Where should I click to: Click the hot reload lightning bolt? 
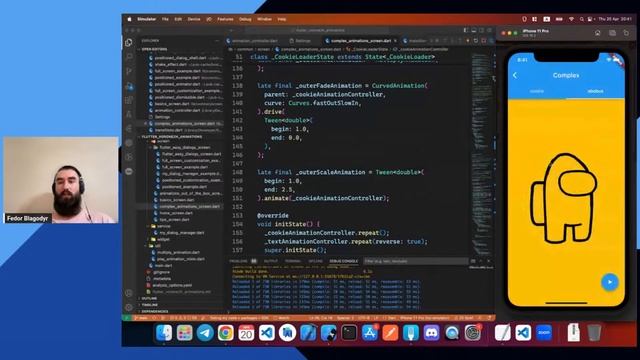click(468, 41)
